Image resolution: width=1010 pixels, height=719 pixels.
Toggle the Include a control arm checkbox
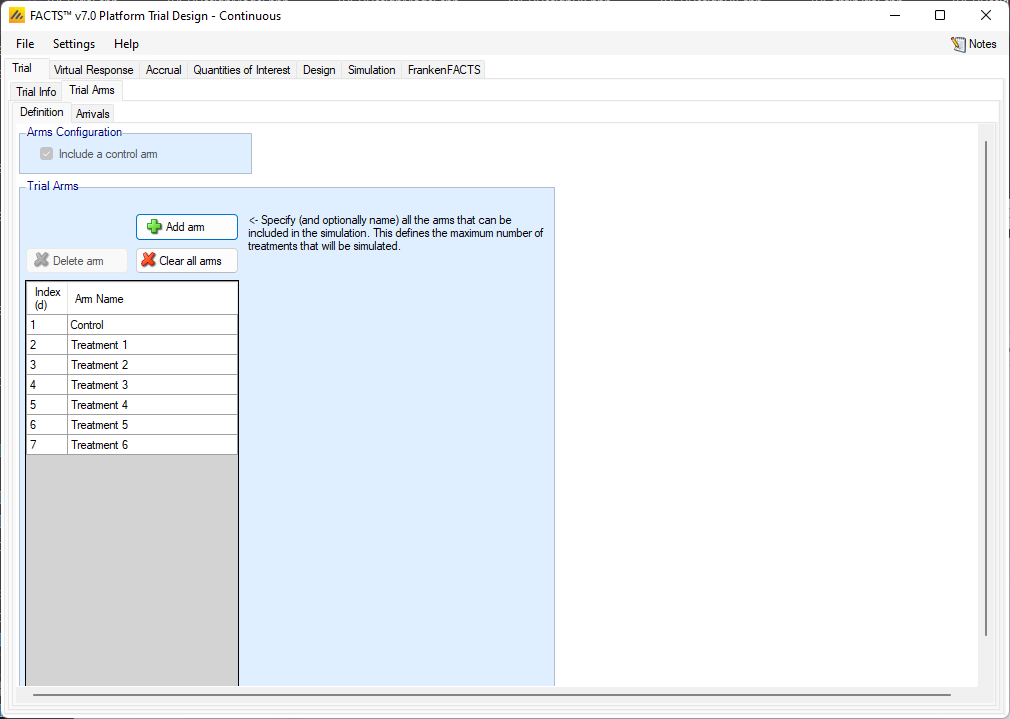tap(46, 154)
